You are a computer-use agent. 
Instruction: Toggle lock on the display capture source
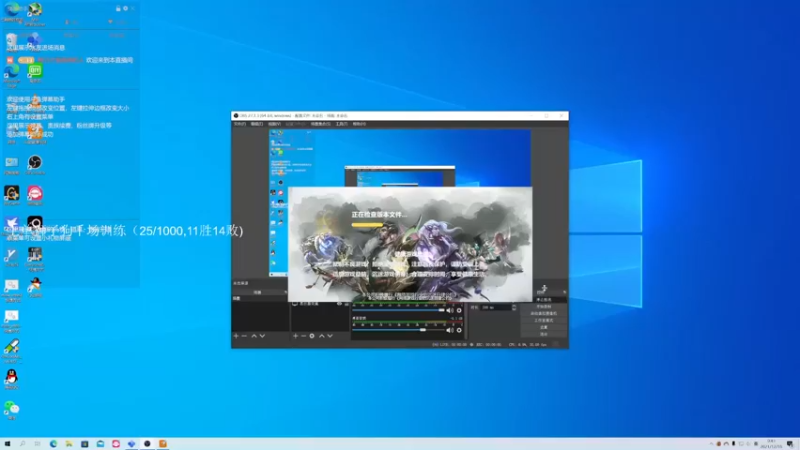(x=346, y=304)
